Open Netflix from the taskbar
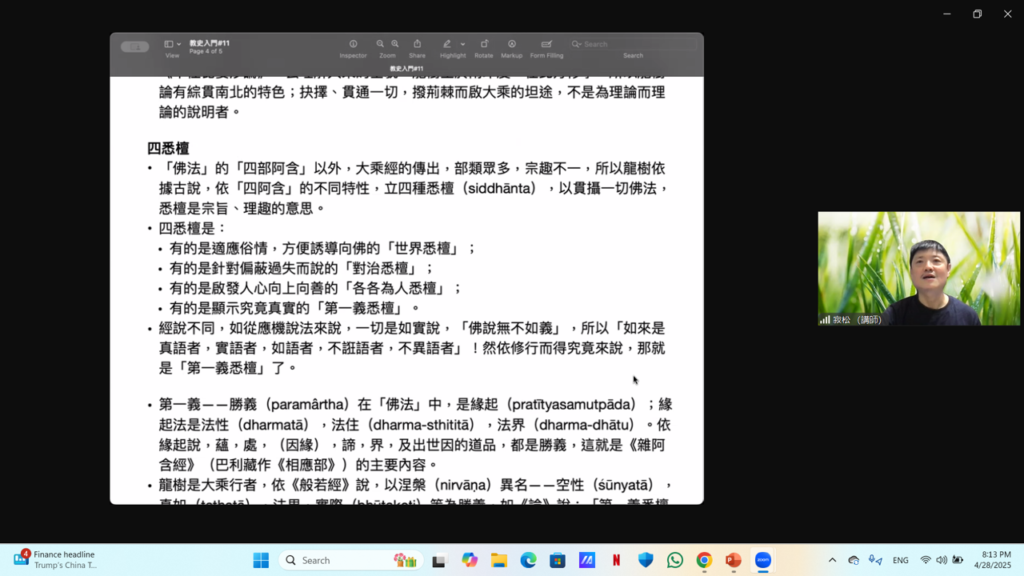 tap(616, 560)
